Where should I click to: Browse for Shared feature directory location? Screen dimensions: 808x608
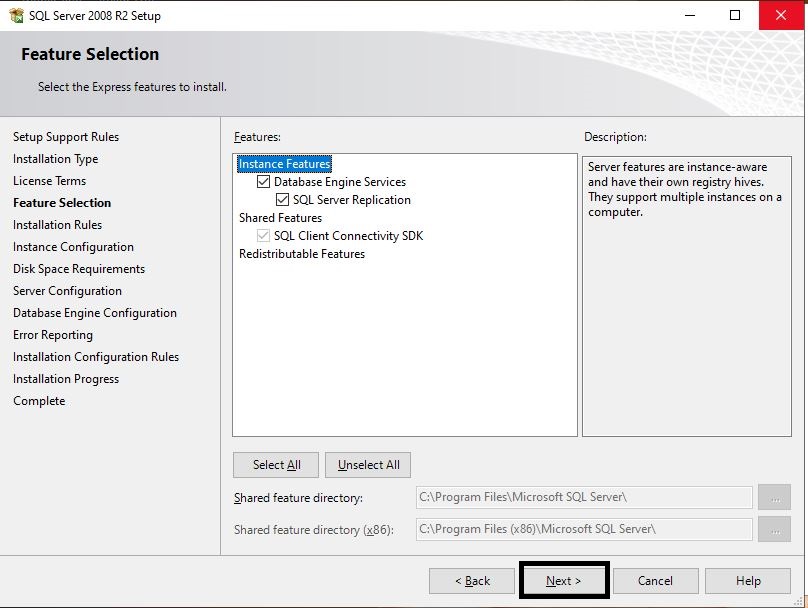(775, 497)
